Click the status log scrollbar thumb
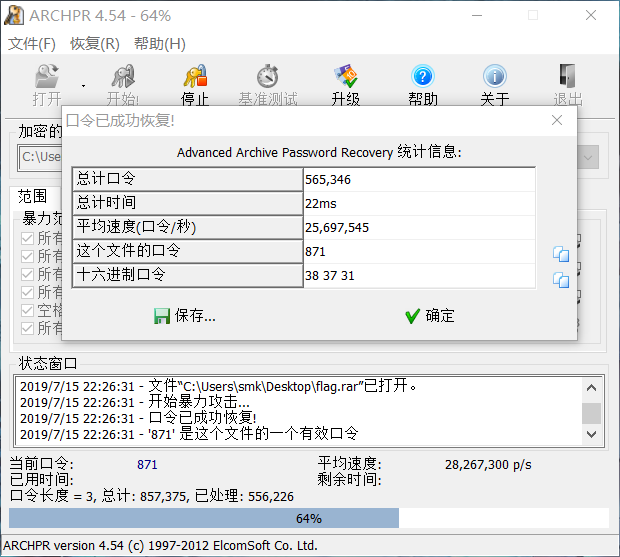 (592, 413)
